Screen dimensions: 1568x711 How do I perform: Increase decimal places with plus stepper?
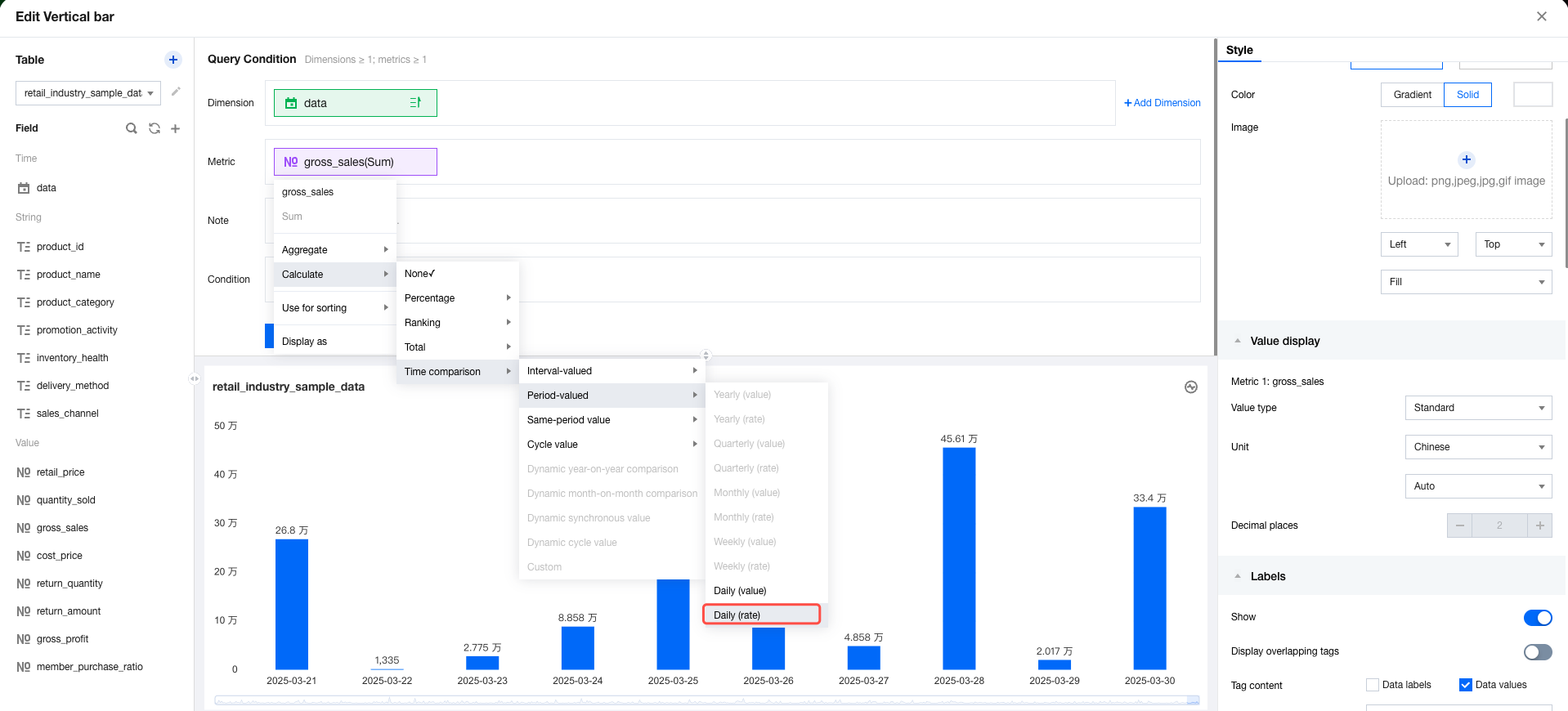(1539, 525)
